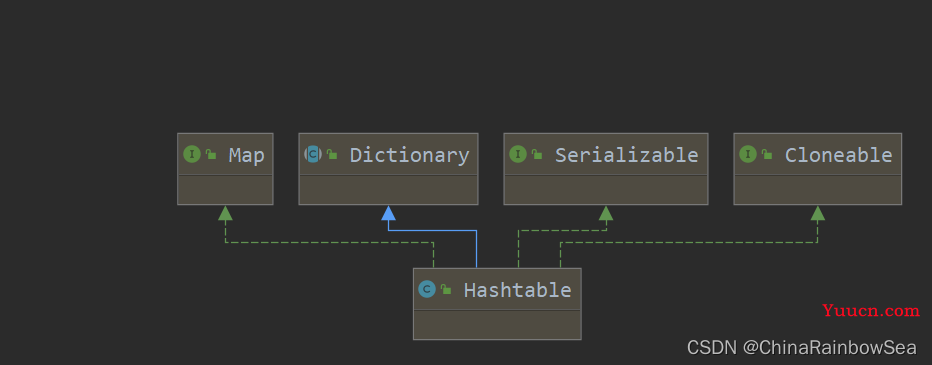The image size is (932, 365).
Task: Click the public lock icon beside Cloneable
Action: click(767, 155)
